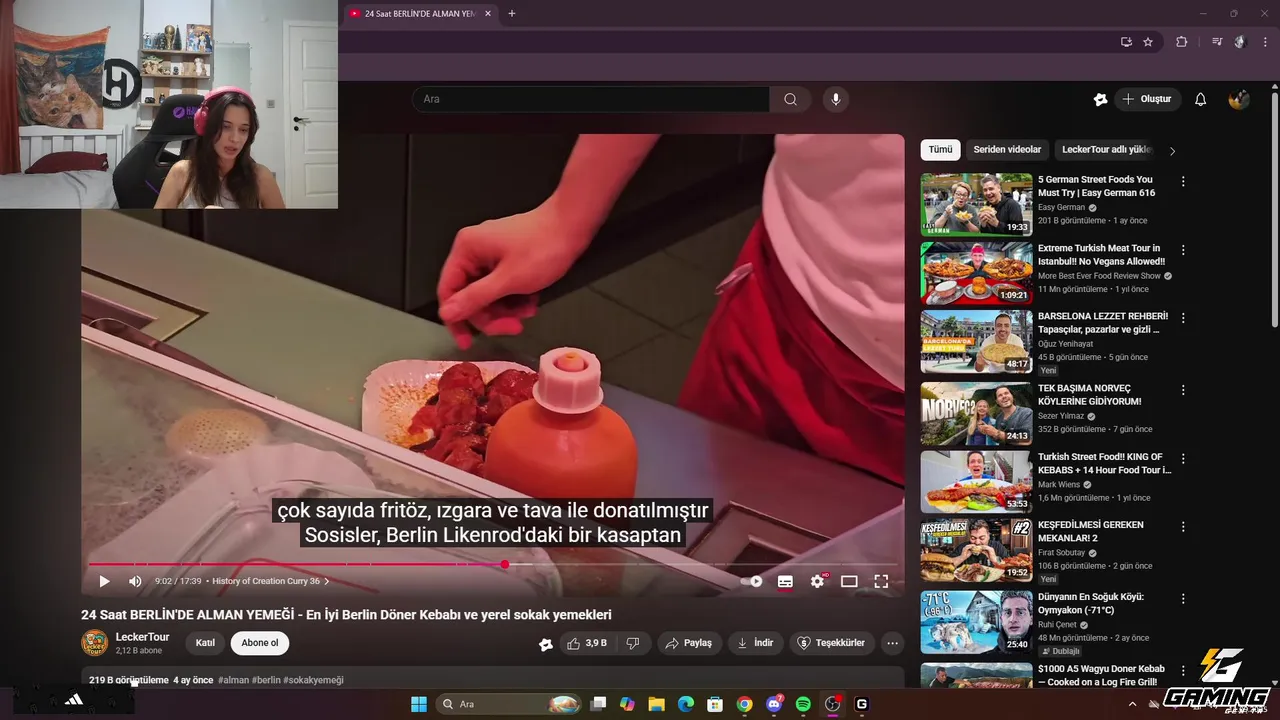Image resolution: width=1280 pixels, height=720 pixels.
Task: Open OBS Studio from the taskbar
Action: coord(832,704)
